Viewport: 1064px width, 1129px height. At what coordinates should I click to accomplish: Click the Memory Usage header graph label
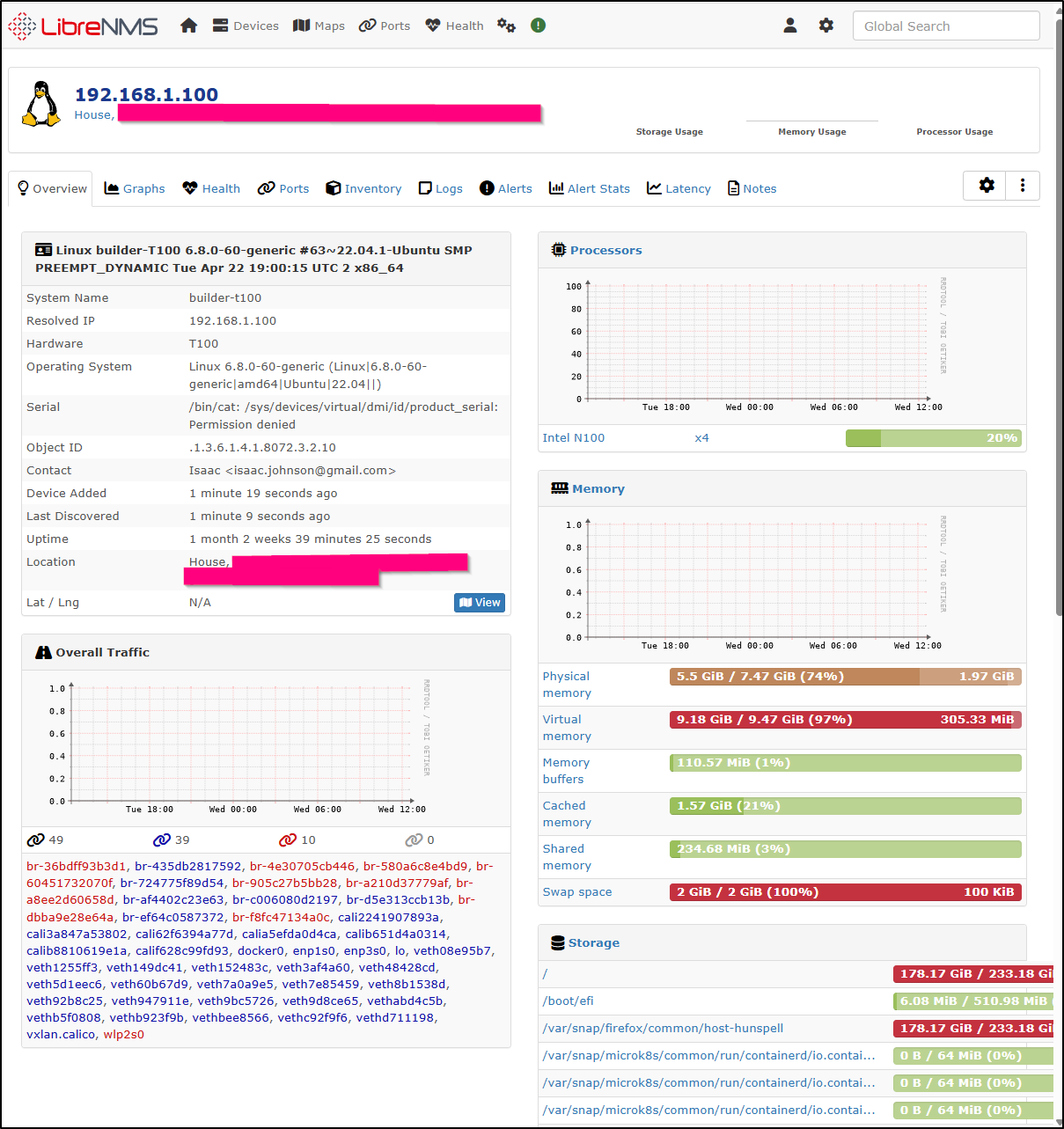[812, 132]
